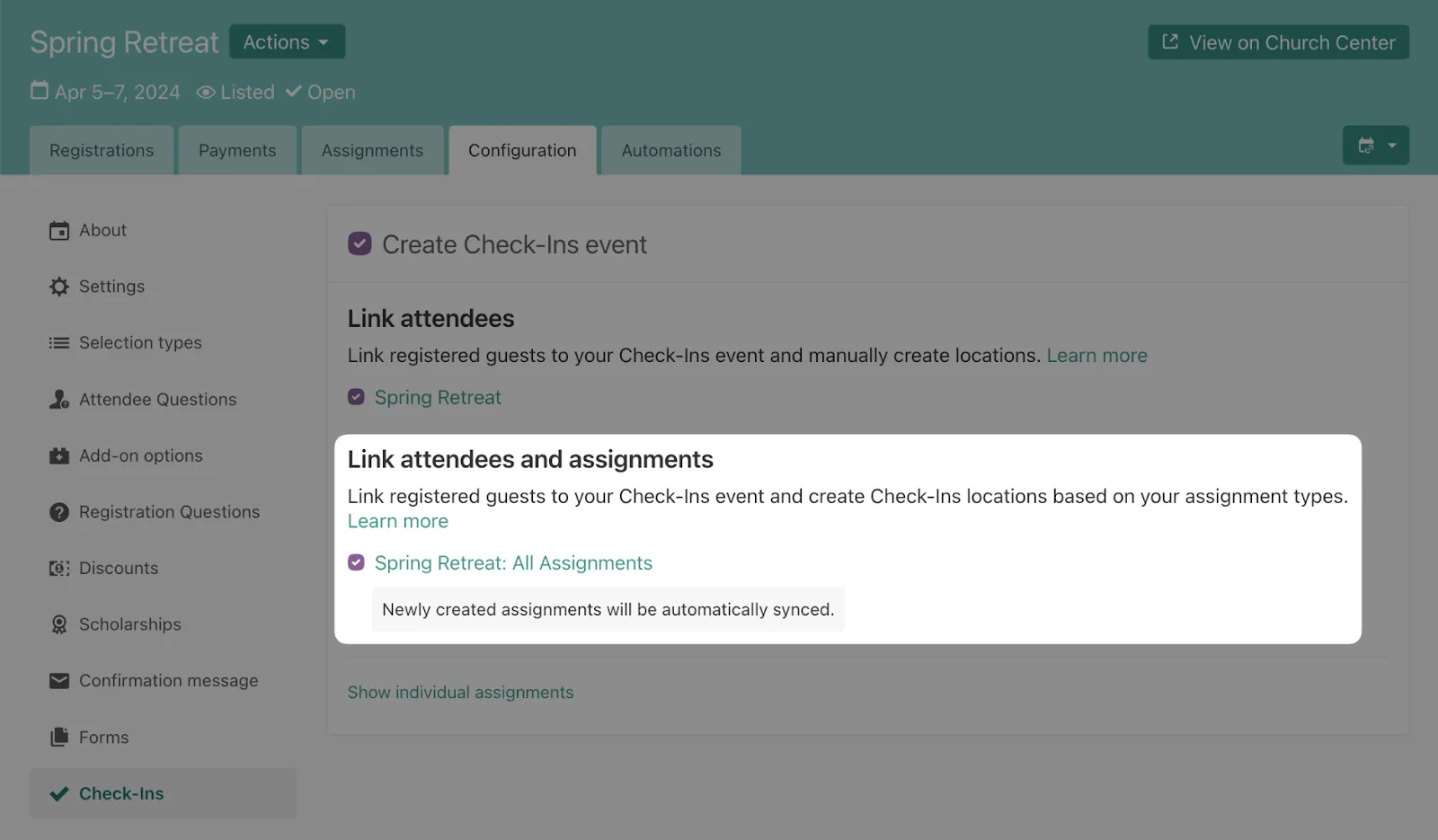Click the Registration Questions question-mark icon
This screenshot has width=1438, height=840.
point(59,512)
